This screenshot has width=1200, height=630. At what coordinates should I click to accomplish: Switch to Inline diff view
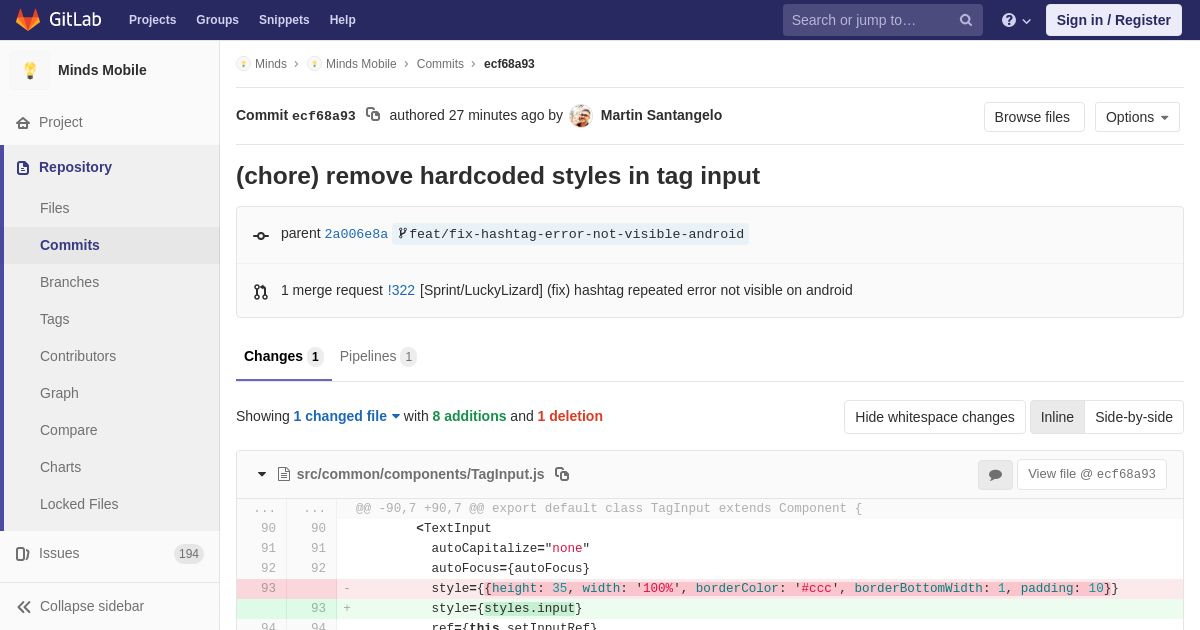(x=1057, y=417)
